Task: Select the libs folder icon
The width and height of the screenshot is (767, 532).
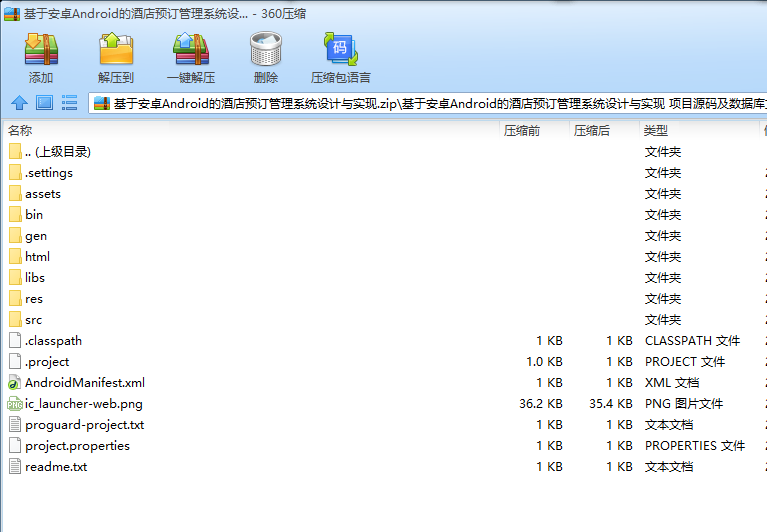Action: point(15,278)
